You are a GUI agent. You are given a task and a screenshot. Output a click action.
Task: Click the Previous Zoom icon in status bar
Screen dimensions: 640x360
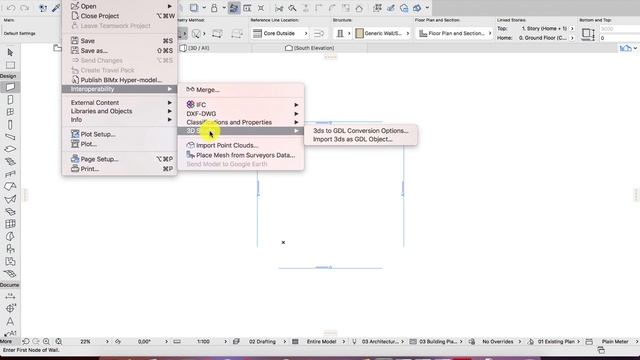pos(26,341)
